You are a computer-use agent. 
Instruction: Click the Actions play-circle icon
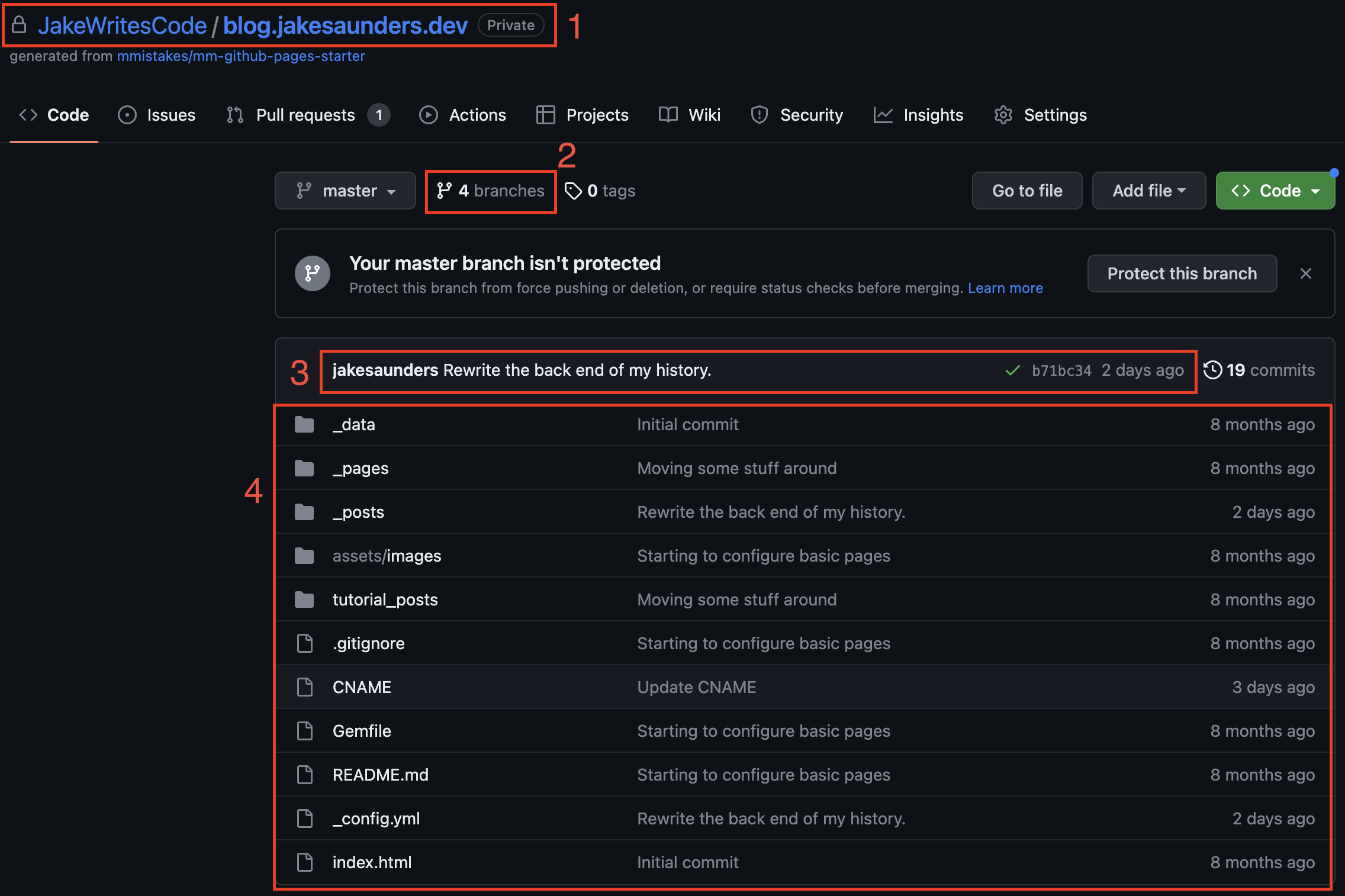428,115
